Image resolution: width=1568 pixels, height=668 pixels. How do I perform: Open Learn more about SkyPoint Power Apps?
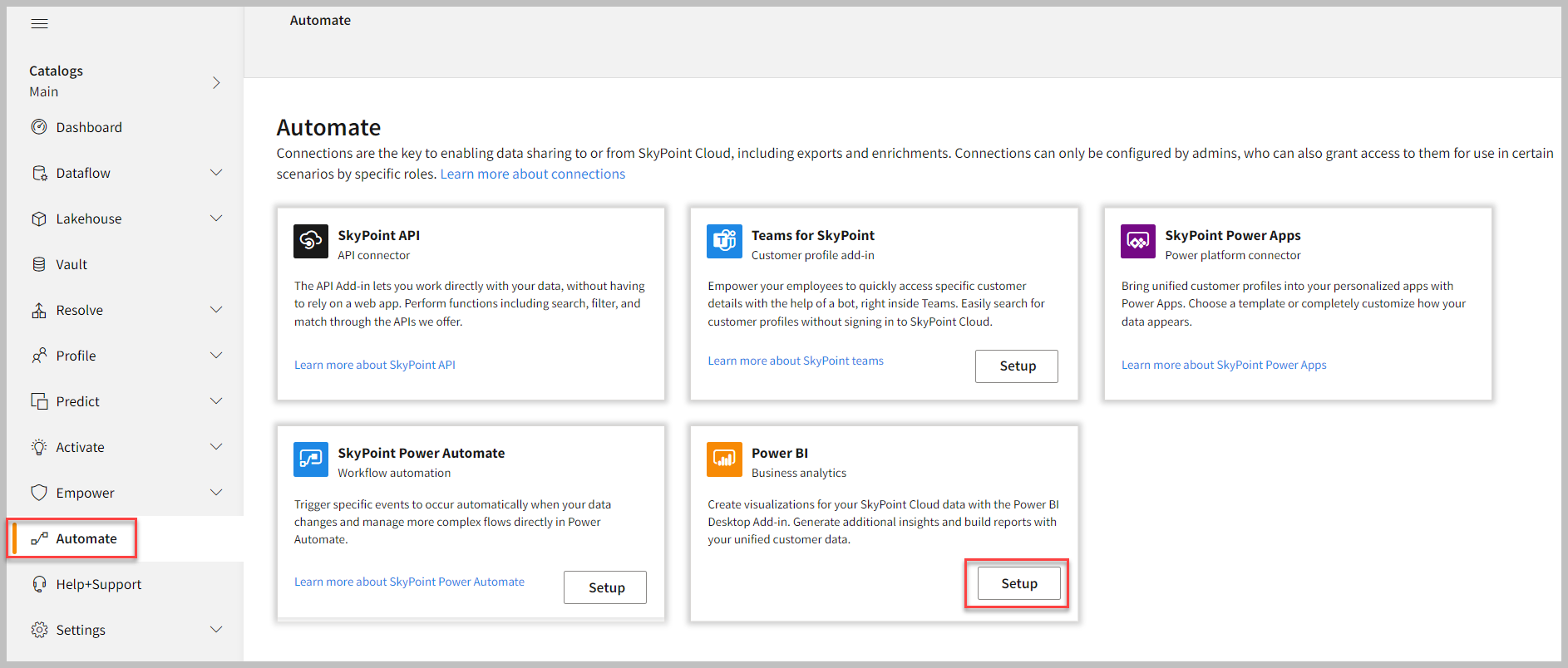pyautogui.click(x=1224, y=365)
